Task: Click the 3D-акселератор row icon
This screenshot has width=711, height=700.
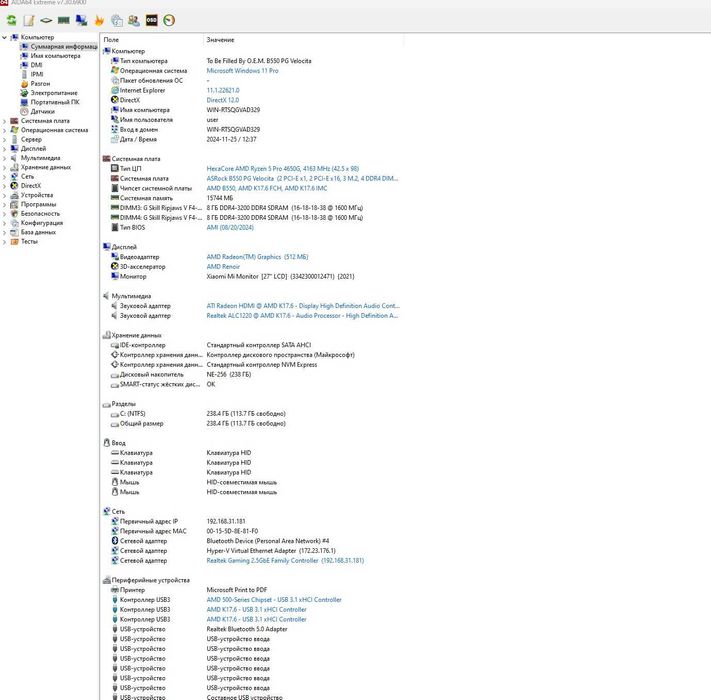Action: tap(115, 266)
